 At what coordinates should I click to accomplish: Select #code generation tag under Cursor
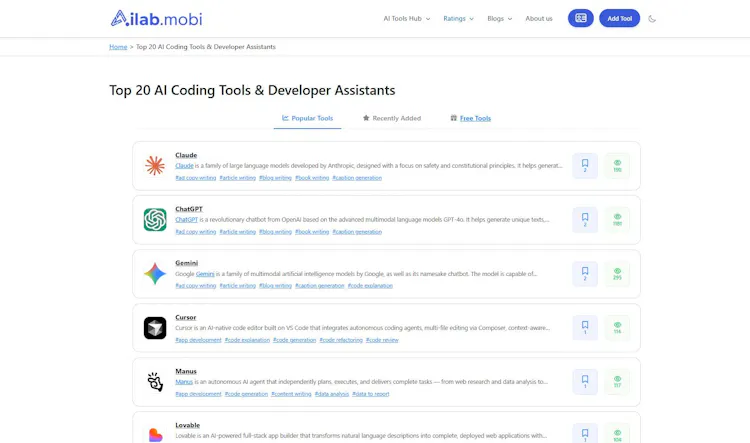coord(295,340)
